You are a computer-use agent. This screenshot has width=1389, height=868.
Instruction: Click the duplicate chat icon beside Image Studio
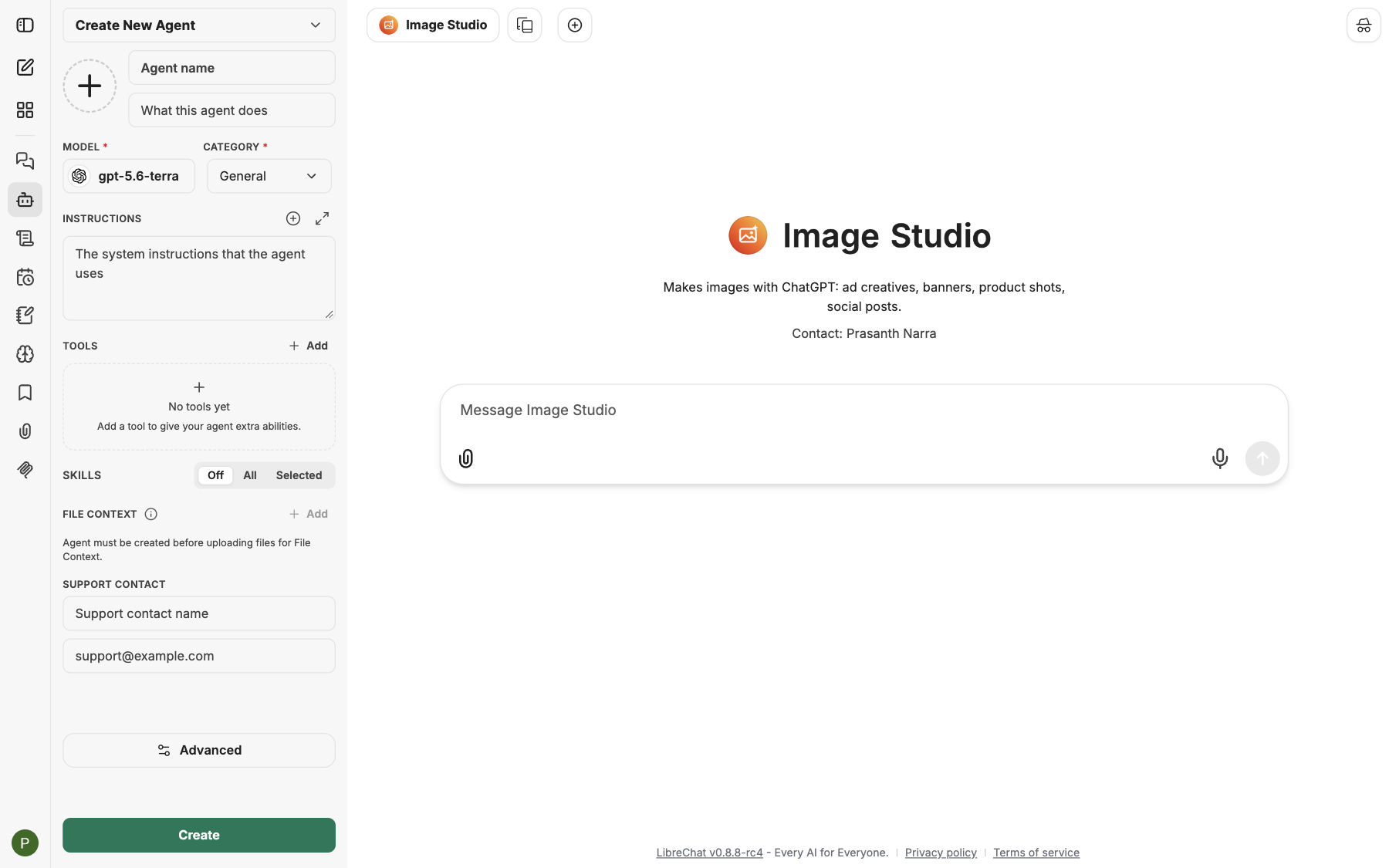click(x=525, y=25)
